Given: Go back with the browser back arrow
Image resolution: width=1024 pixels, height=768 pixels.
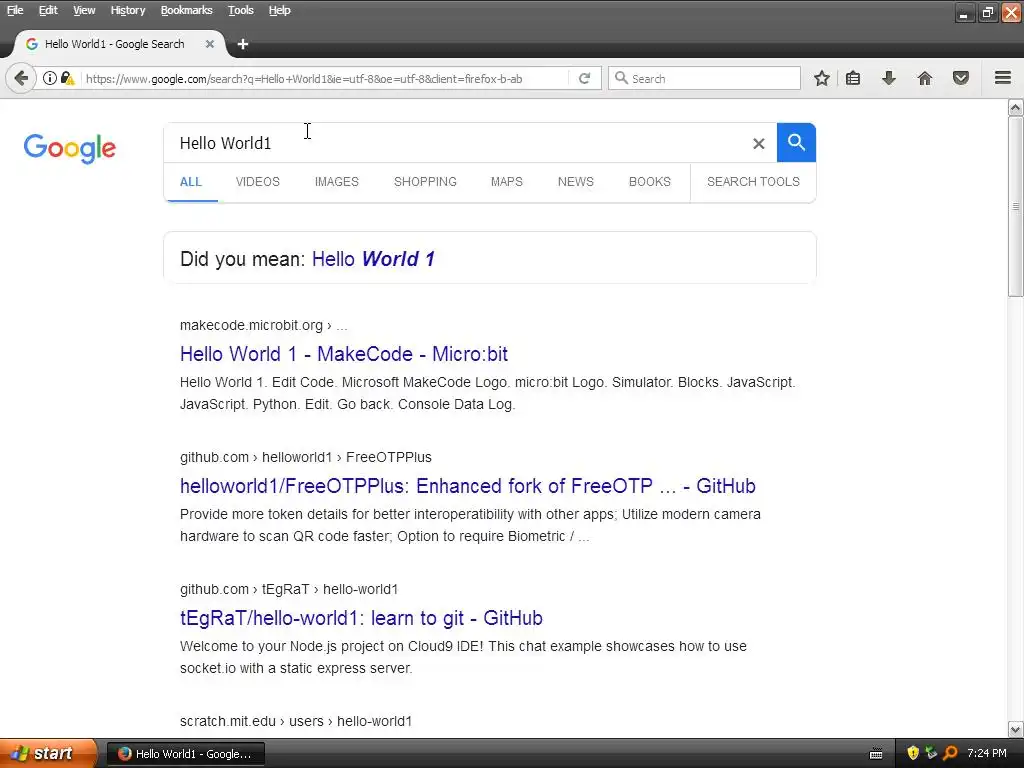Looking at the screenshot, I should pyautogui.click(x=21, y=78).
